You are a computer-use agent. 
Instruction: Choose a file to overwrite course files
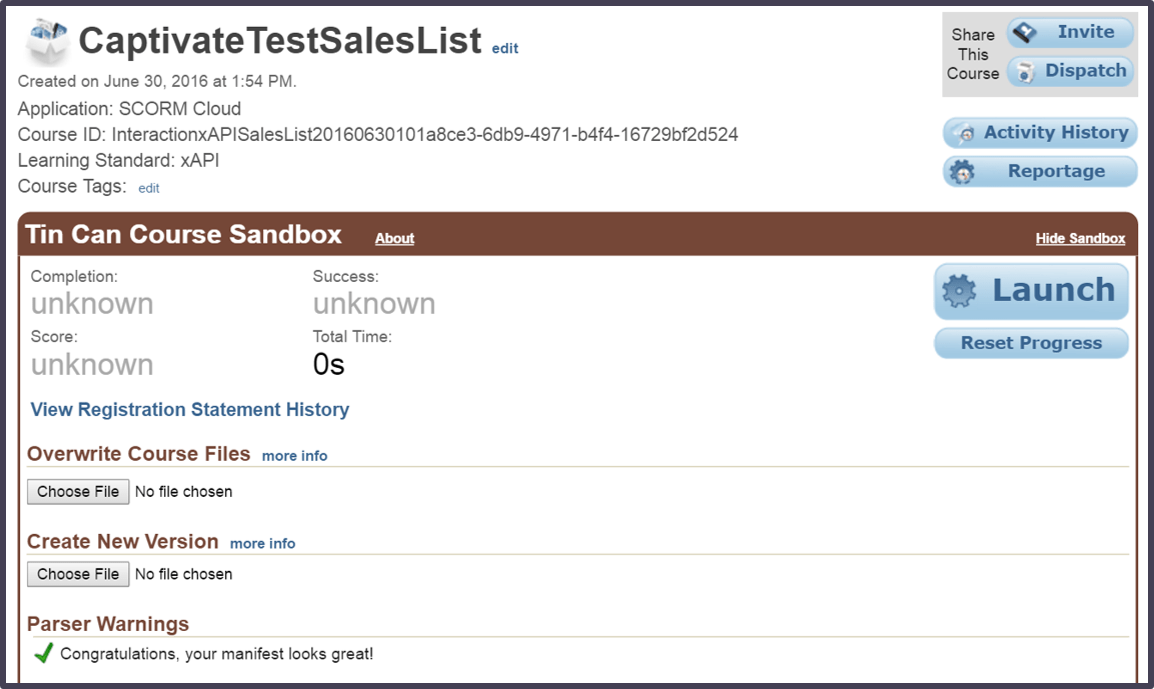[x=78, y=491]
